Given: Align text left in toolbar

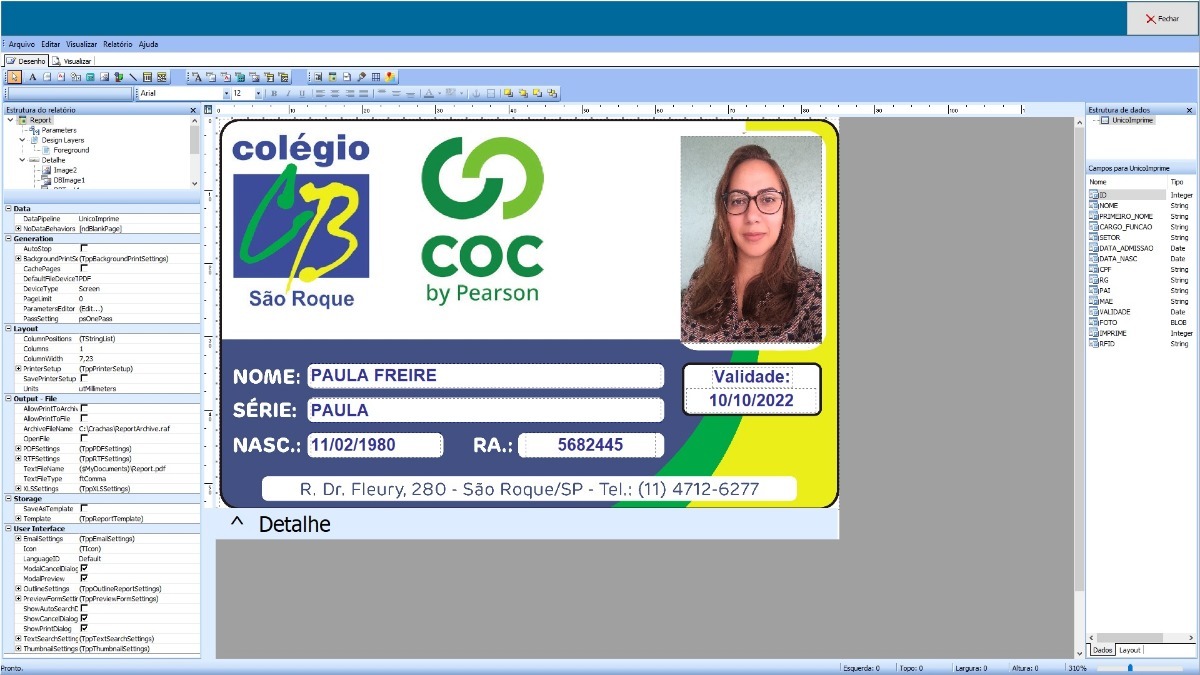Looking at the screenshot, I should (x=319, y=93).
